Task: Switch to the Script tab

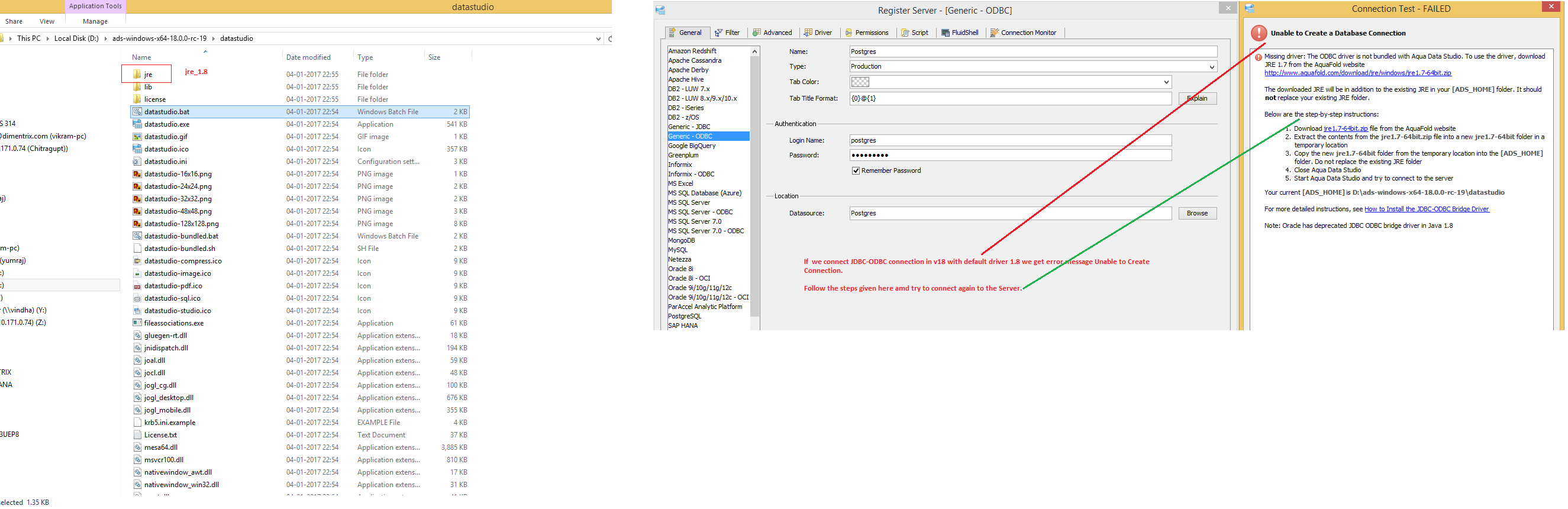Action: 915,33
